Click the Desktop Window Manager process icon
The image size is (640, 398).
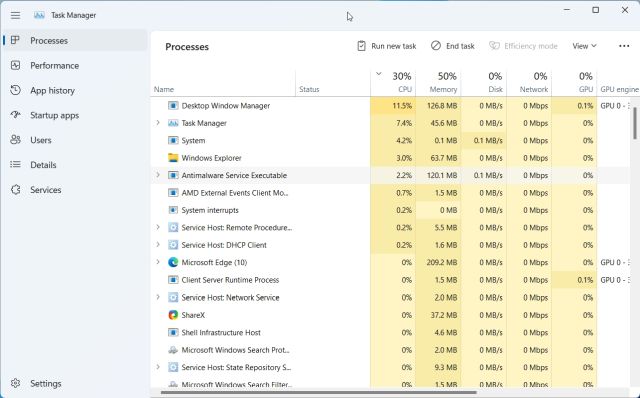[x=173, y=106]
